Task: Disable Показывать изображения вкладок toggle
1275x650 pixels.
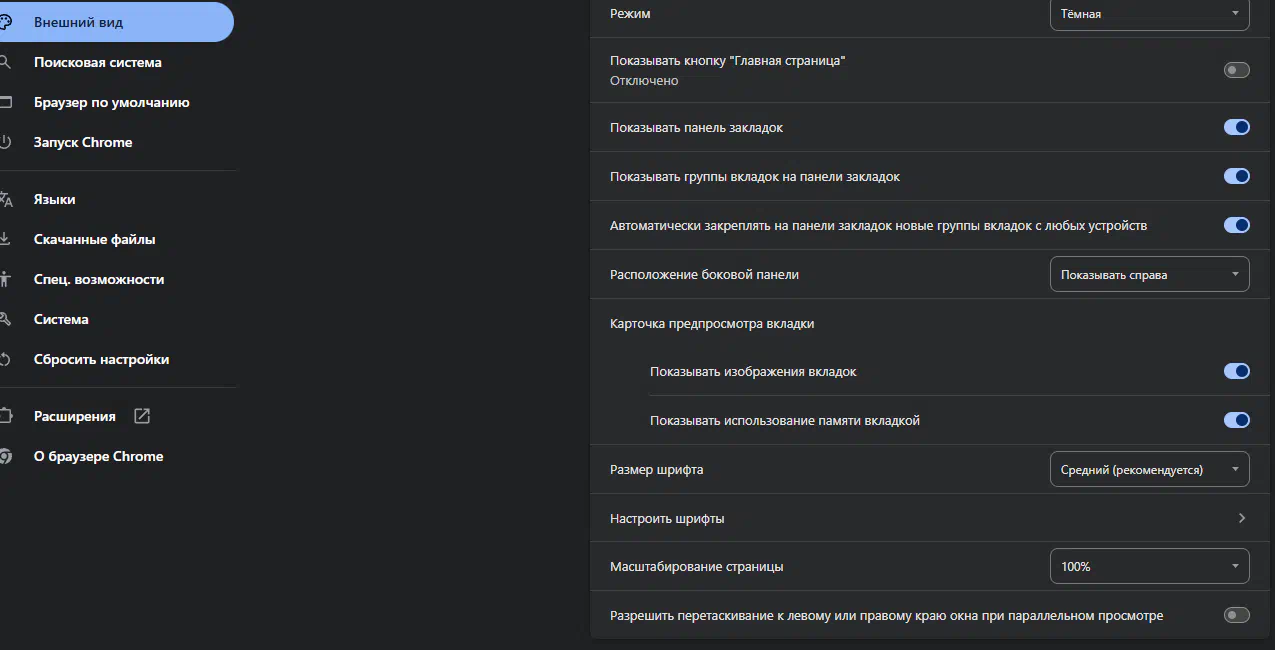Action: (x=1236, y=371)
